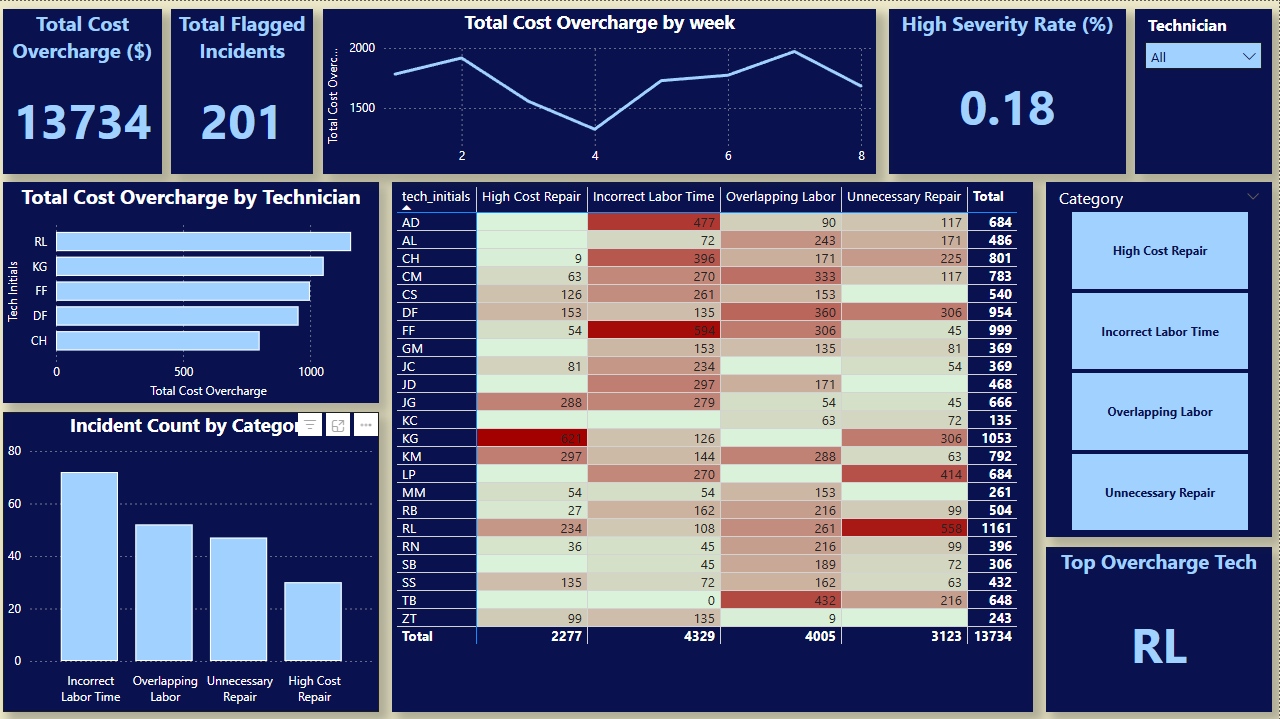Collapse the Category slicer panel
1280x719 pixels.
[1253, 198]
